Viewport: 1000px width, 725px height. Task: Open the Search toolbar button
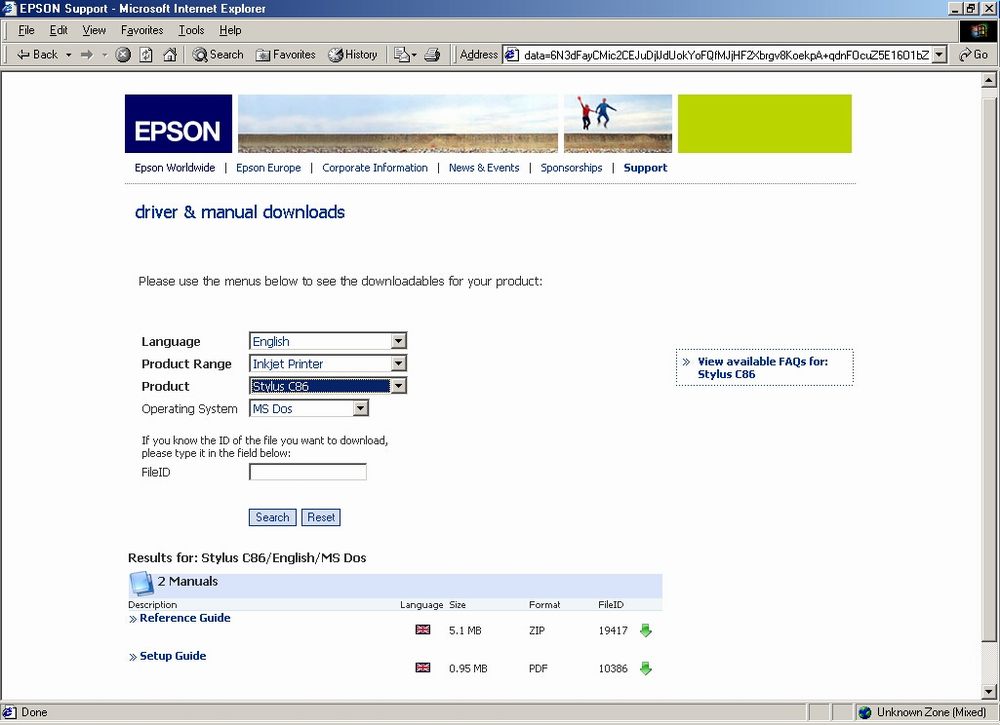pyautogui.click(x=218, y=55)
